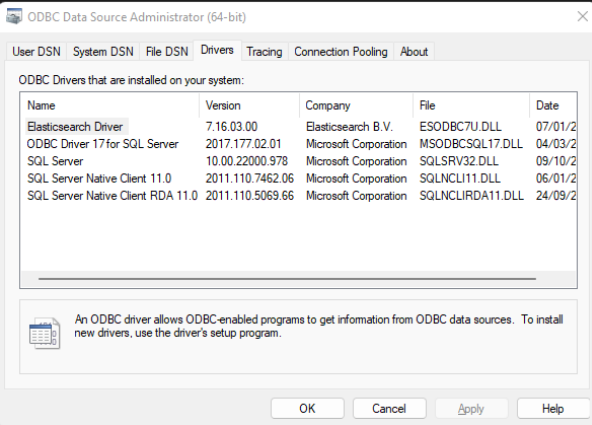Open Help for the ODBC dialog
Screen dimensions: 592x425
point(553,408)
